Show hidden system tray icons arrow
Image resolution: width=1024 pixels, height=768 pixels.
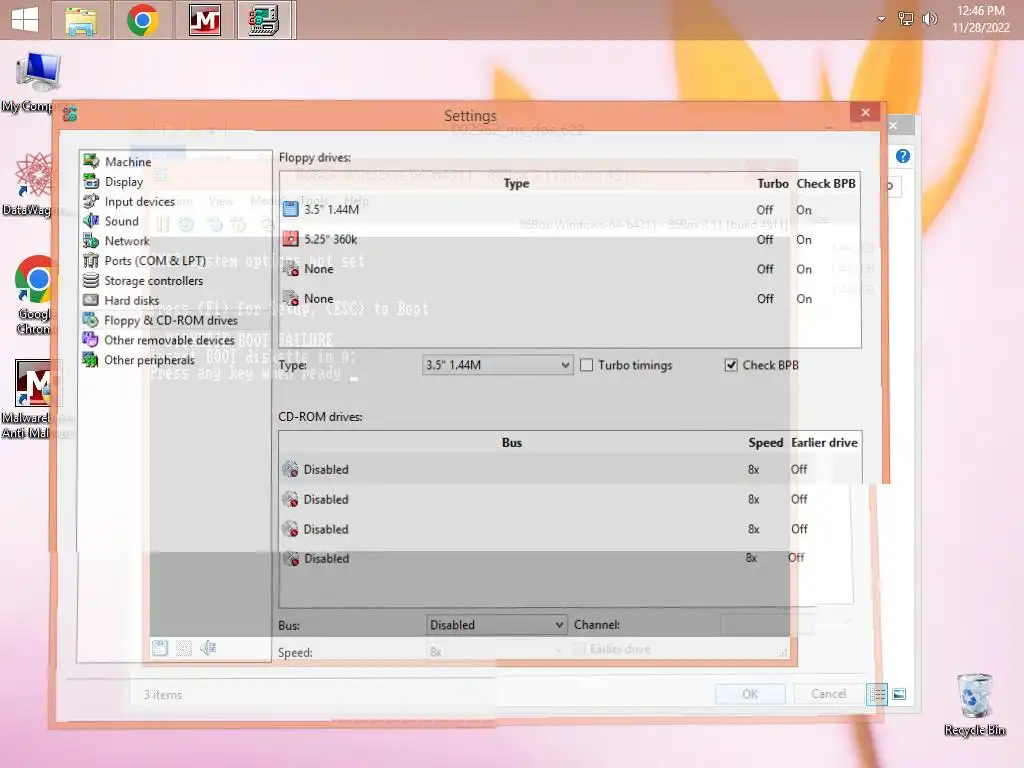click(x=881, y=19)
